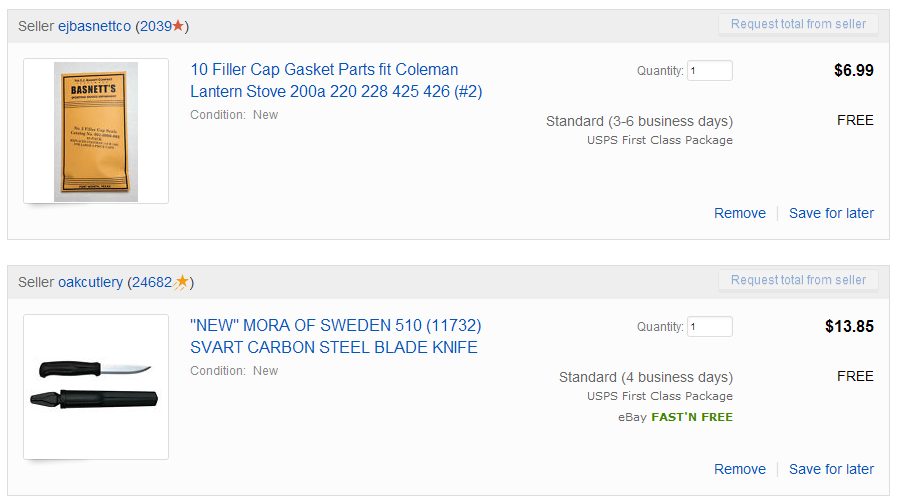The height and width of the screenshot is (503, 897).
Task: Open seller ejbasnettco's profile
Action: (x=94, y=26)
